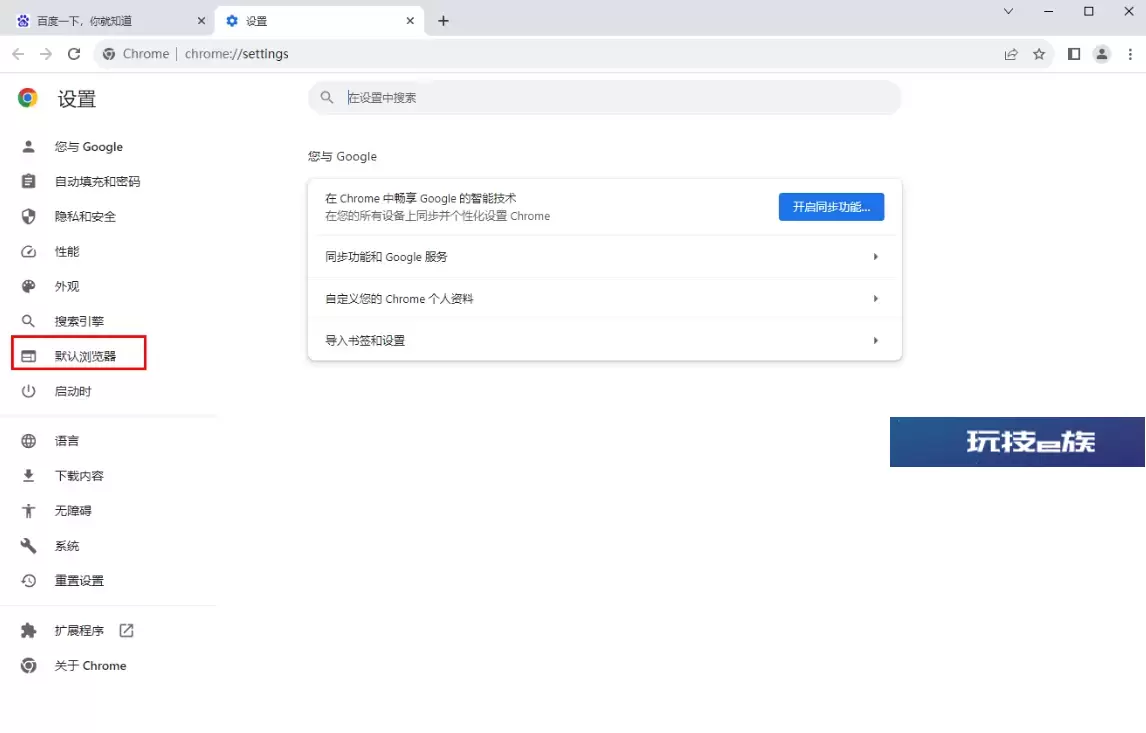Click the 重置设置 history icon
1146x733 pixels.
coord(29,580)
